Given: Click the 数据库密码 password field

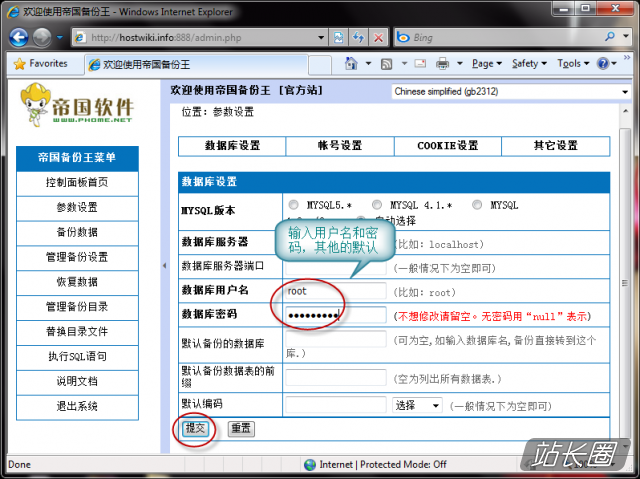Looking at the screenshot, I should pos(336,315).
